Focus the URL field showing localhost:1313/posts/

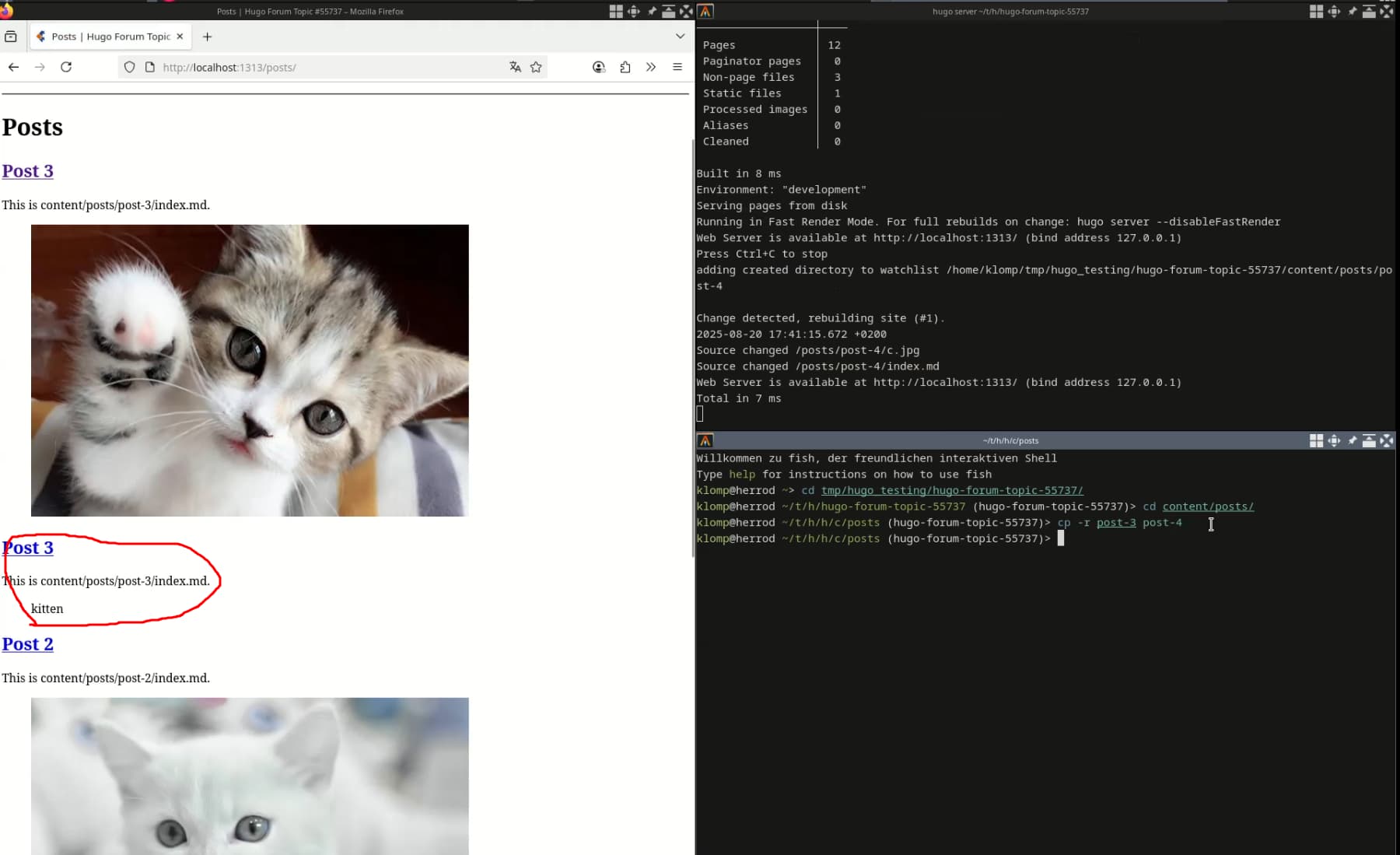332,68
